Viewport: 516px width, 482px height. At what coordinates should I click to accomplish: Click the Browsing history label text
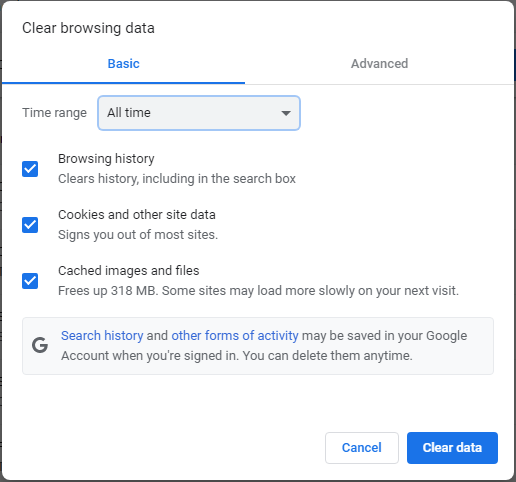(x=106, y=159)
